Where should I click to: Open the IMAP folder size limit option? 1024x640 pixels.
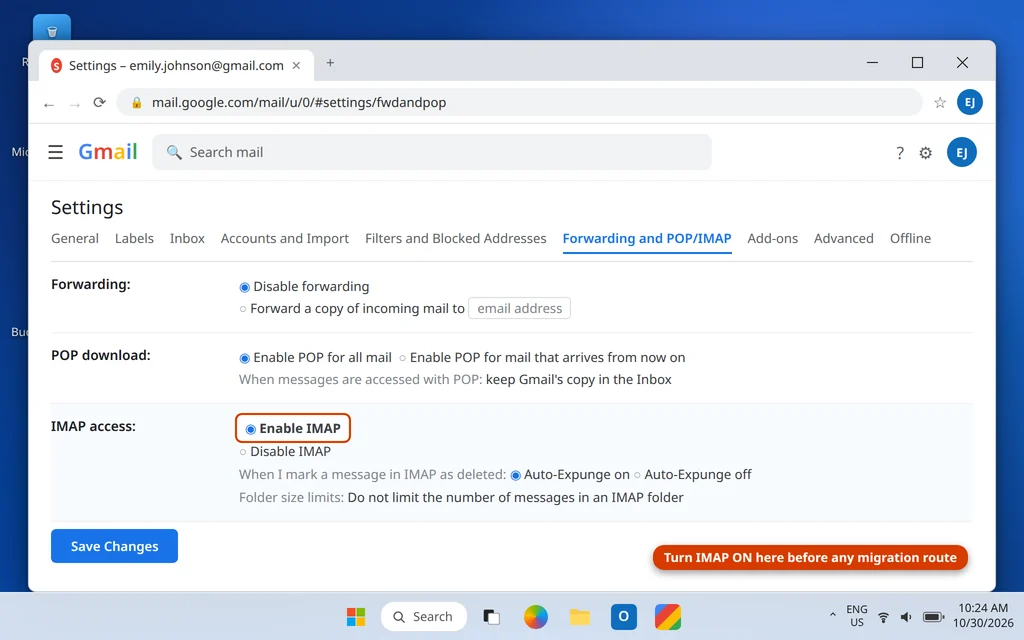[x=515, y=498]
